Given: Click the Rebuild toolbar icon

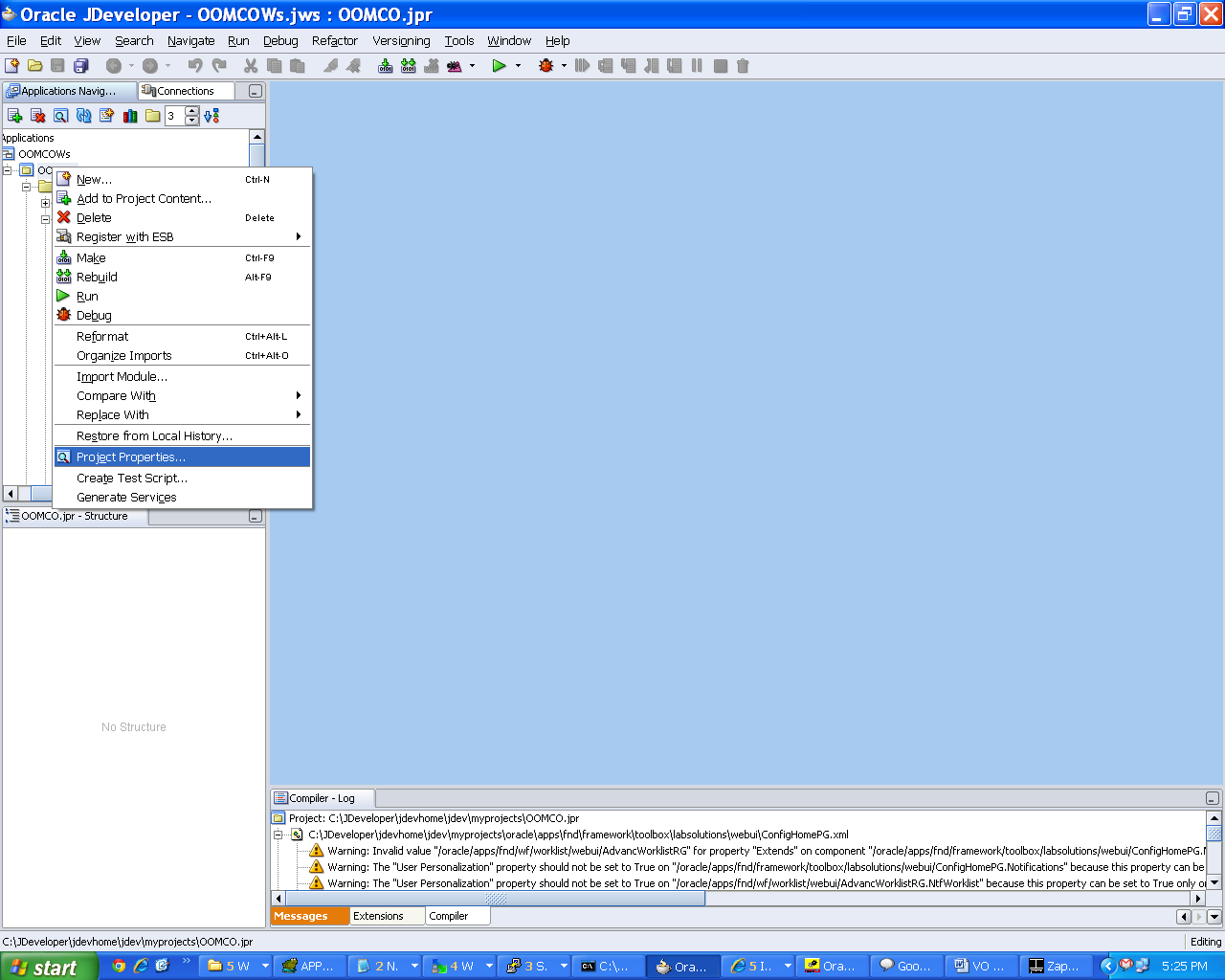Looking at the screenshot, I should [409, 66].
